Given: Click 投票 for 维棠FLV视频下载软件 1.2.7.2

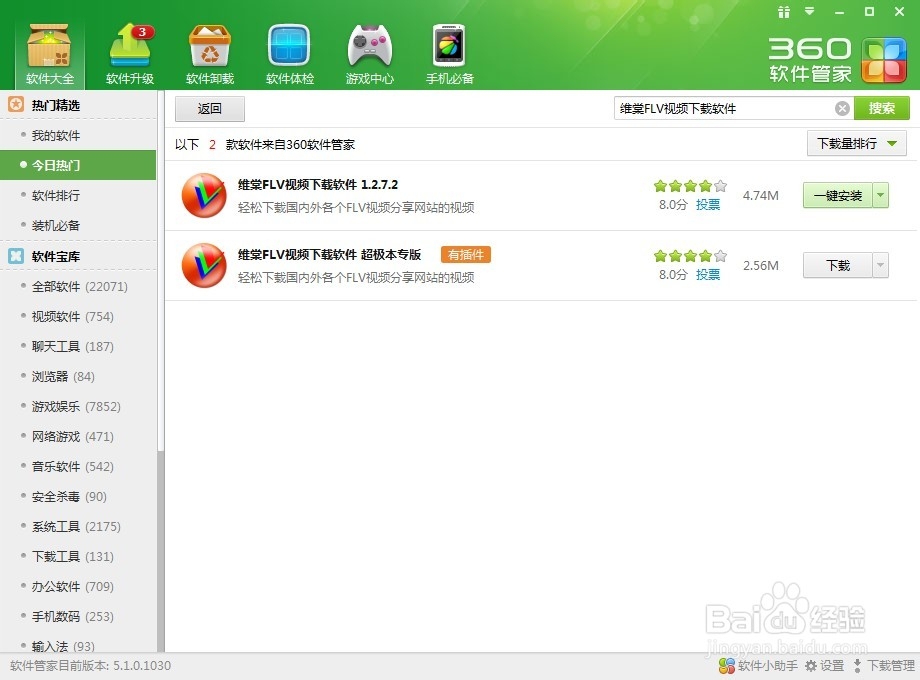Looking at the screenshot, I should (708, 205).
